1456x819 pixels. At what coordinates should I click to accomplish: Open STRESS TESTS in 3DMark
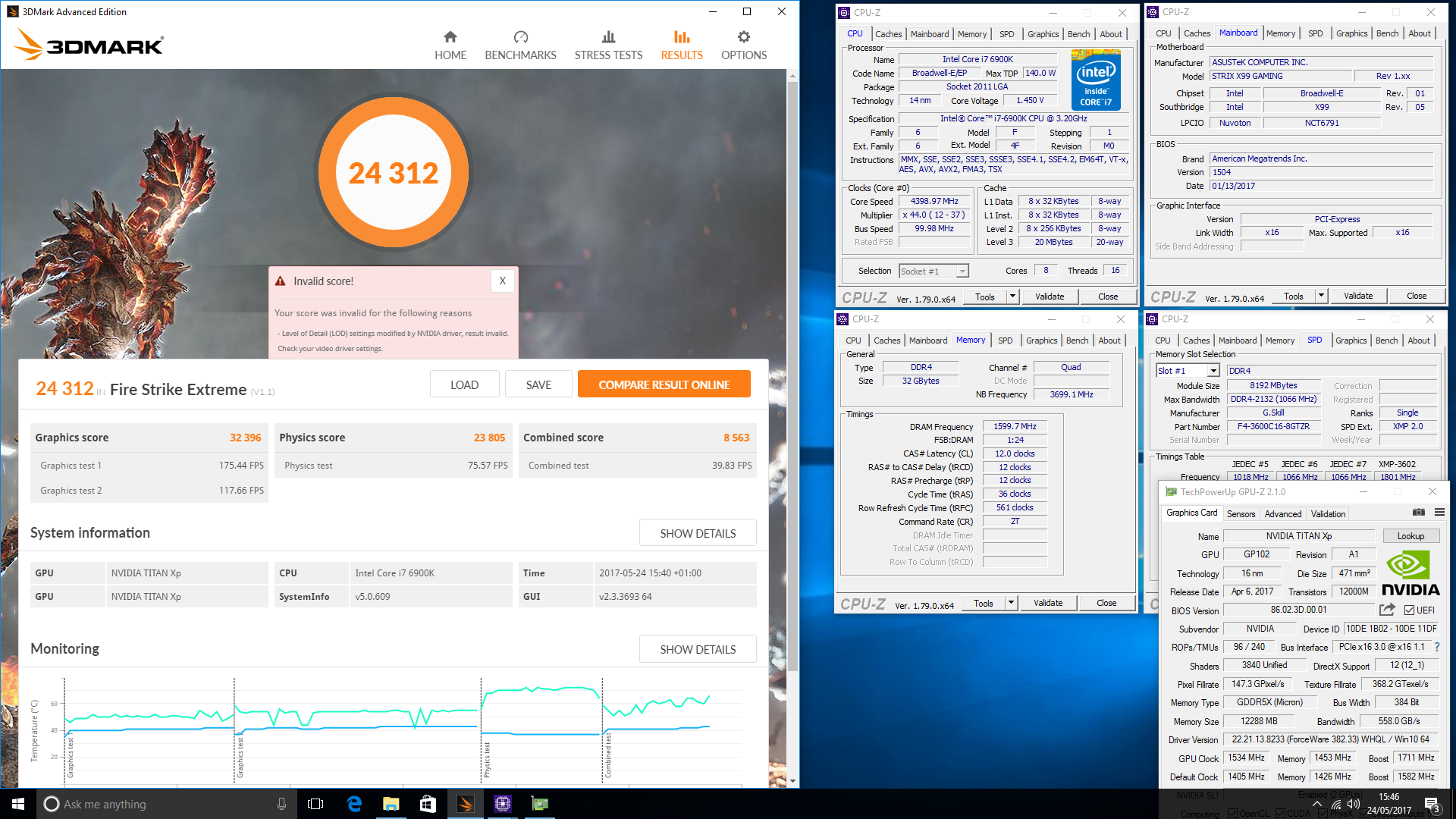click(x=608, y=45)
